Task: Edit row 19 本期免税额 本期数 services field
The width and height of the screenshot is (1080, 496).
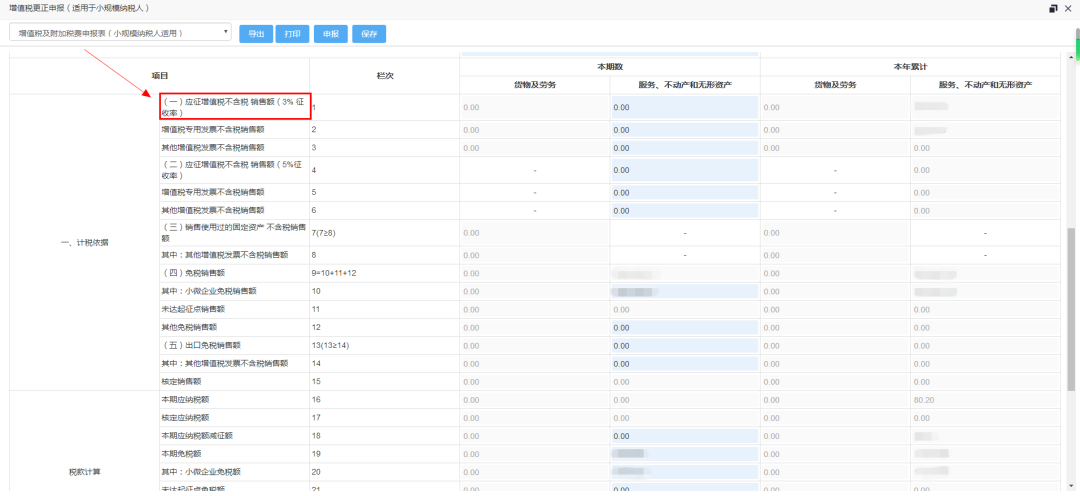Action: 685,453
